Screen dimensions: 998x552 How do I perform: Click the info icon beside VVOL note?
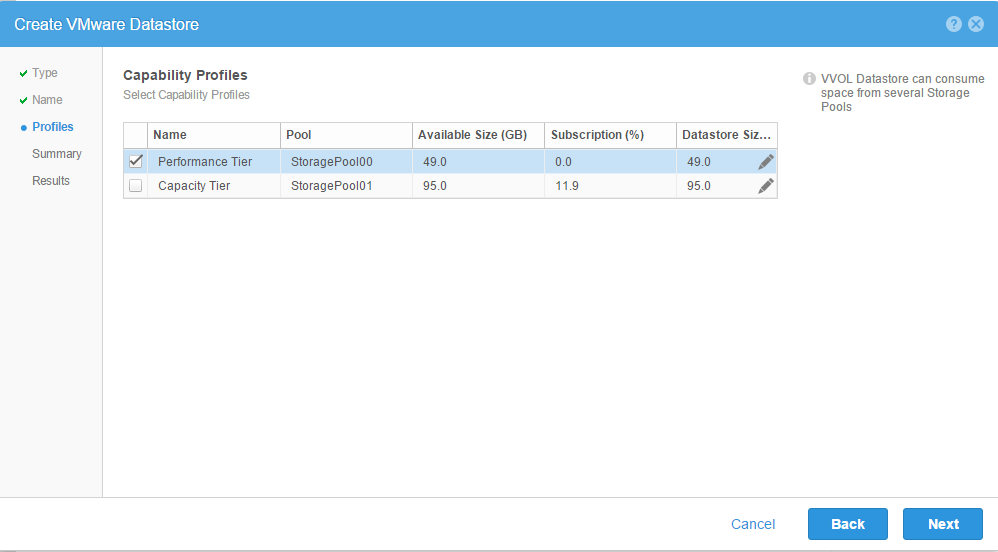[x=809, y=78]
